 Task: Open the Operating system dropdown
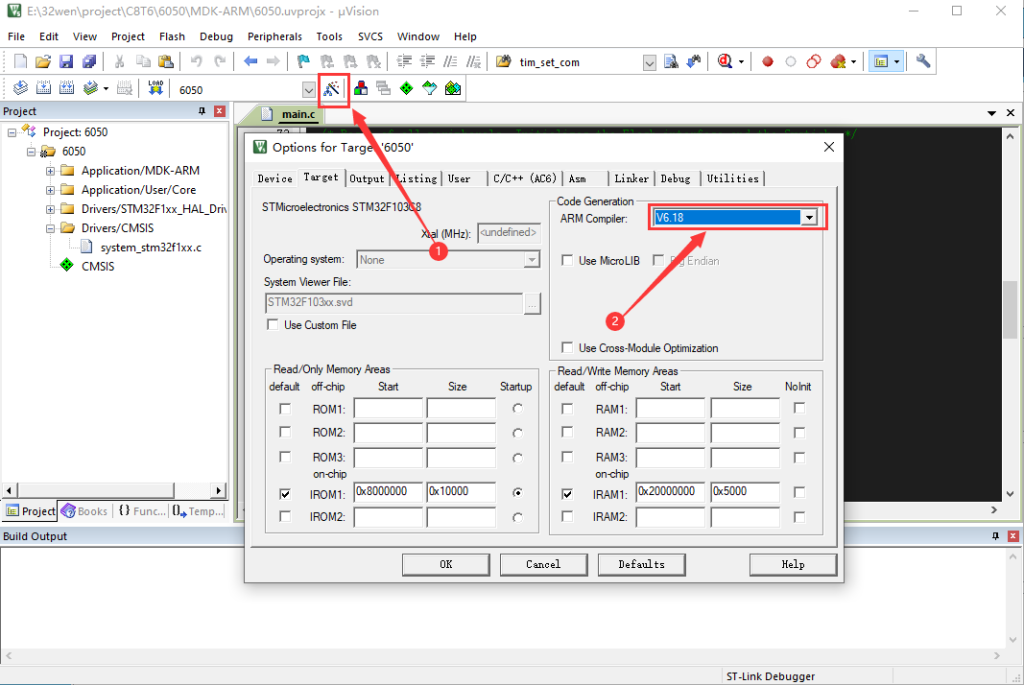coord(532,260)
